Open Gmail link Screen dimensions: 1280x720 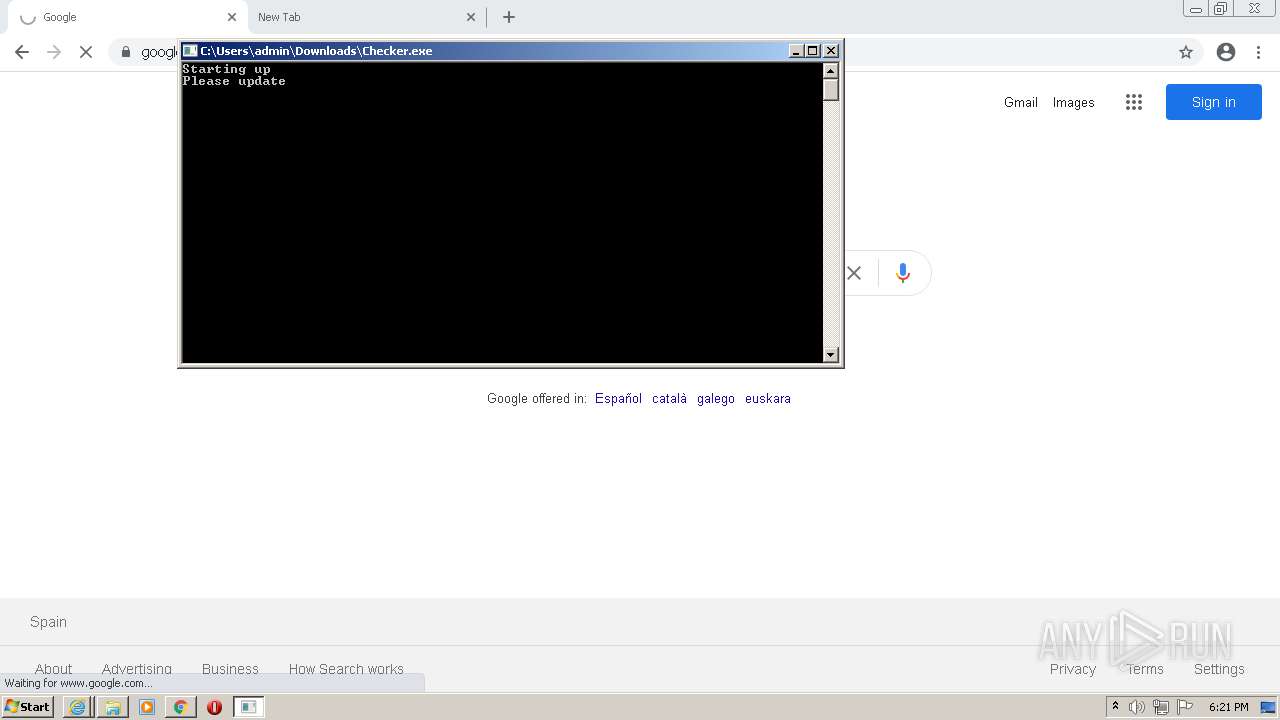(1021, 102)
